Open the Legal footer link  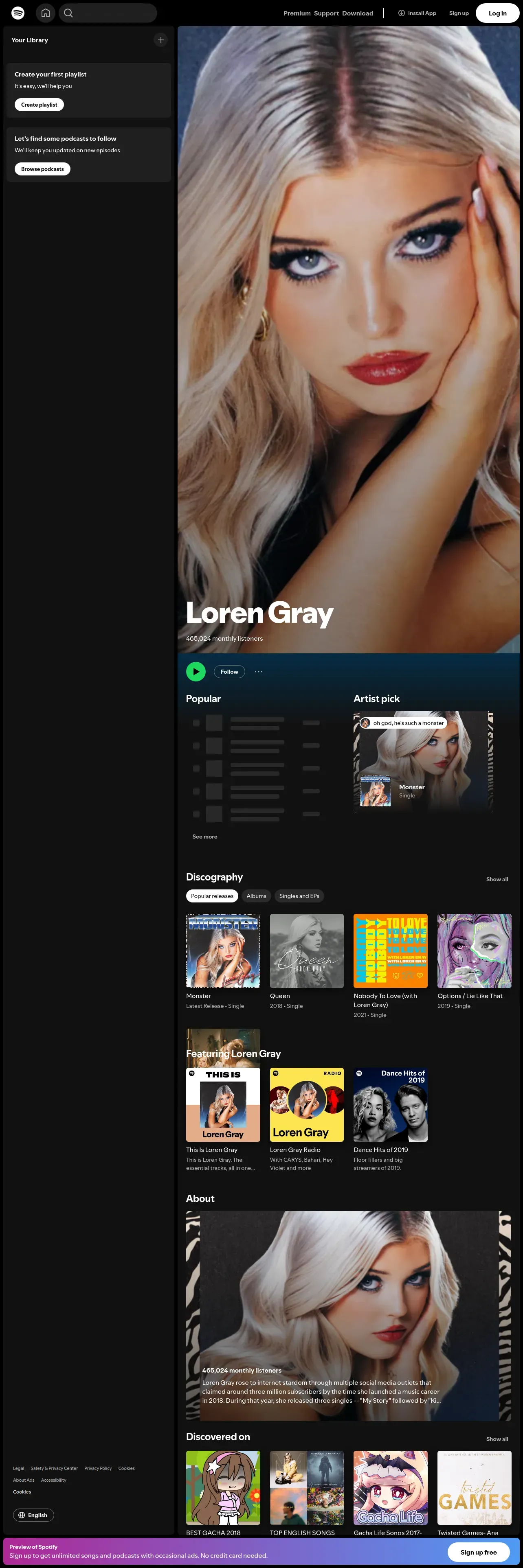tap(18, 1468)
